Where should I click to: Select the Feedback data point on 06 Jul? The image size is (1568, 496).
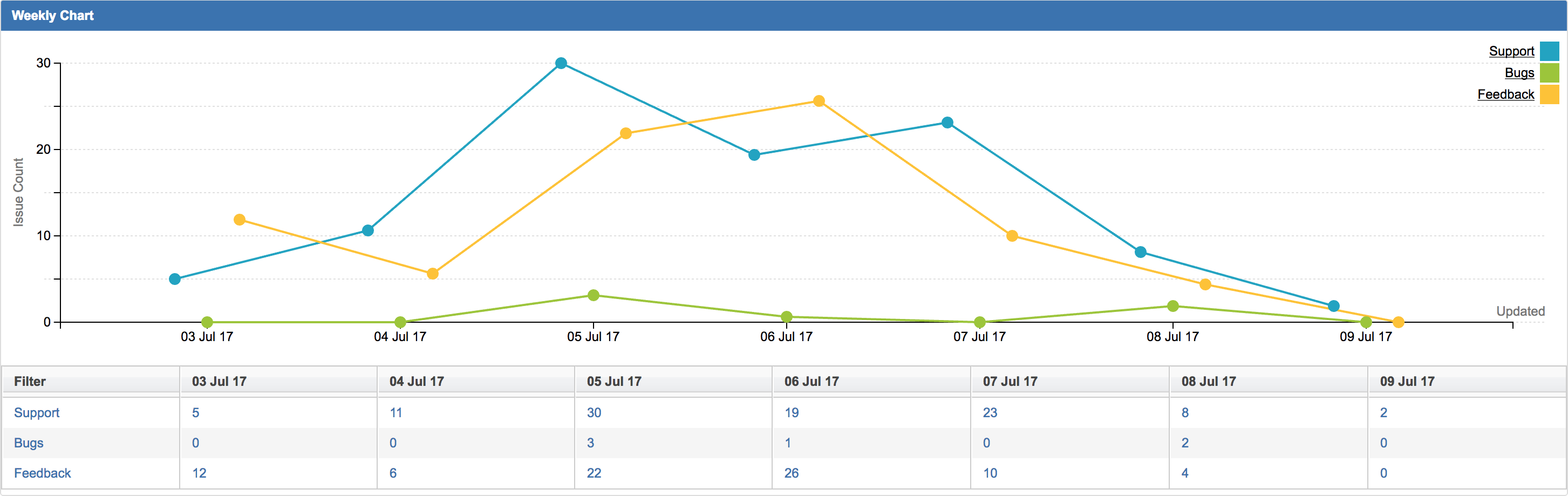click(x=819, y=100)
